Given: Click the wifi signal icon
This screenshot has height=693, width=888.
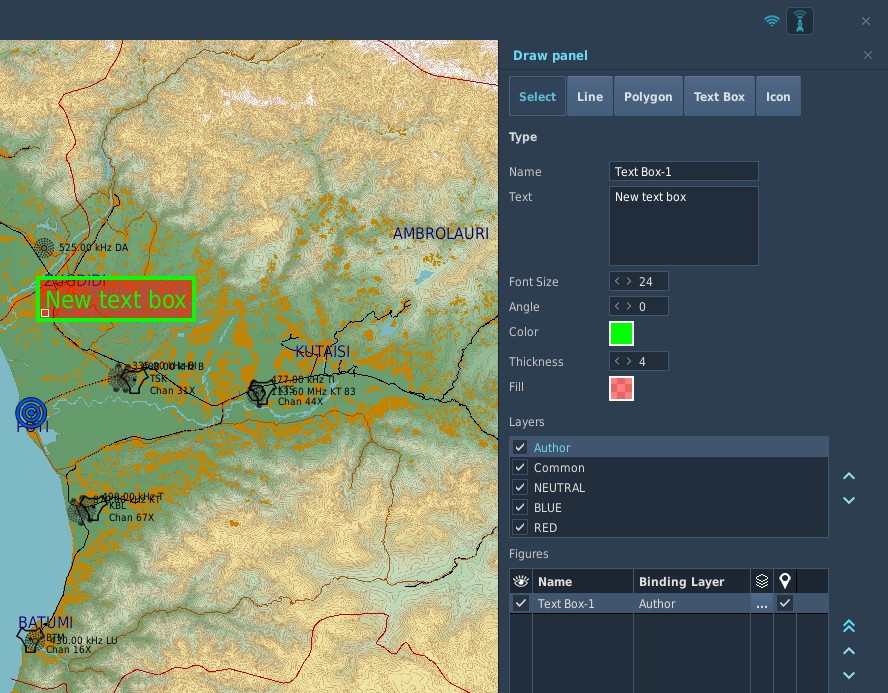Looking at the screenshot, I should (x=771, y=22).
